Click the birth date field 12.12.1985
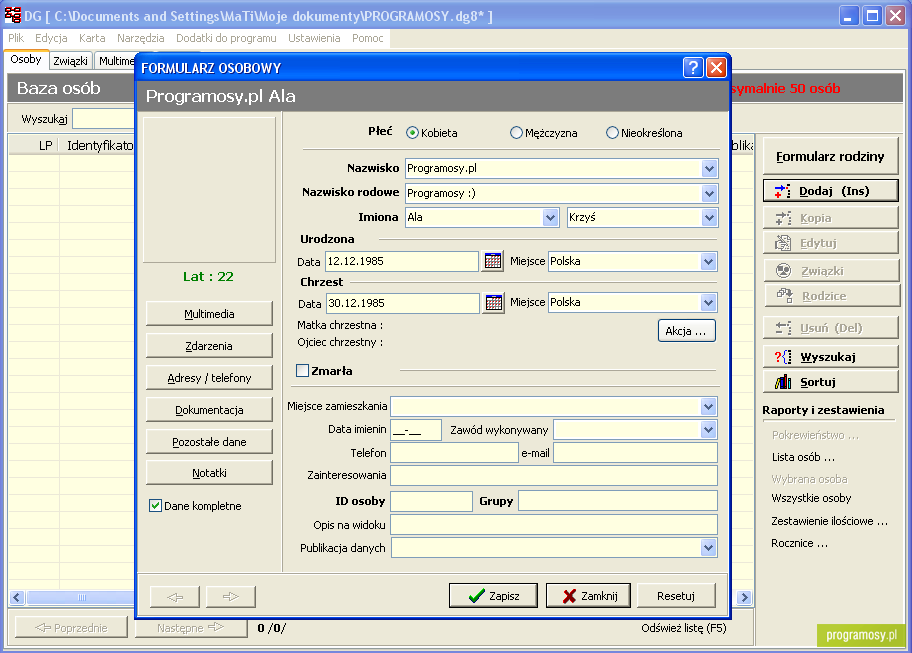The image size is (912, 653). click(x=402, y=261)
